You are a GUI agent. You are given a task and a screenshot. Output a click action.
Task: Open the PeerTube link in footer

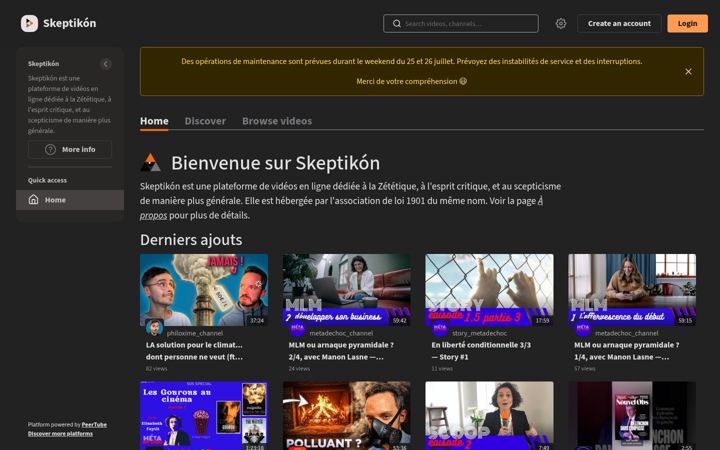click(94, 425)
